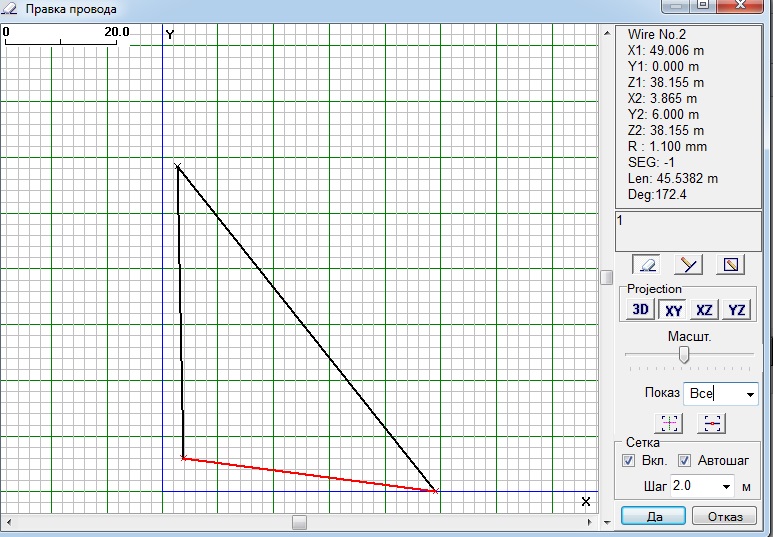Click the magenta crosshair center icon
Screen dimensions: 773x537
coord(669,423)
